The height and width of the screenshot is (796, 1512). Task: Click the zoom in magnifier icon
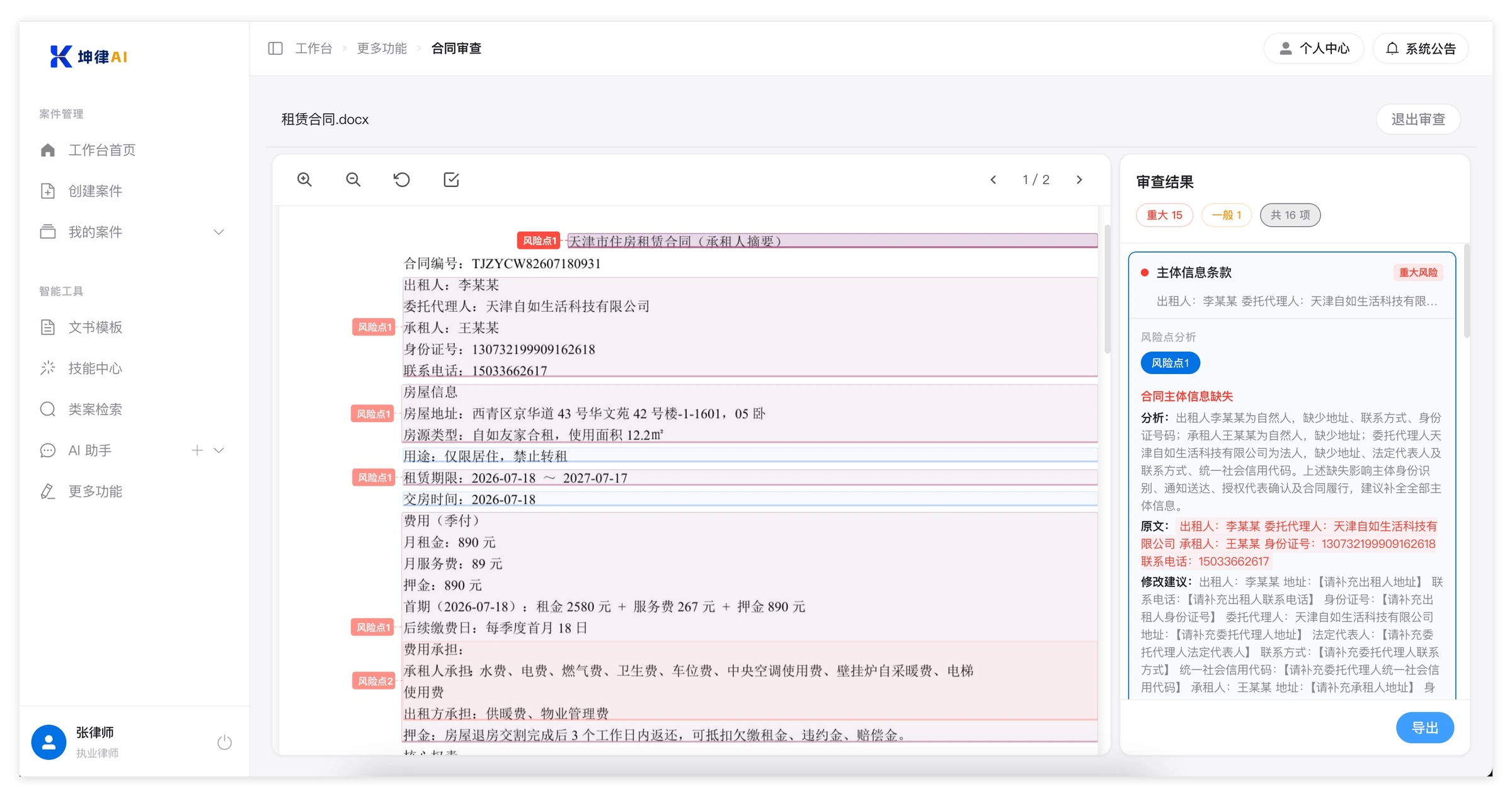point(304,179)
